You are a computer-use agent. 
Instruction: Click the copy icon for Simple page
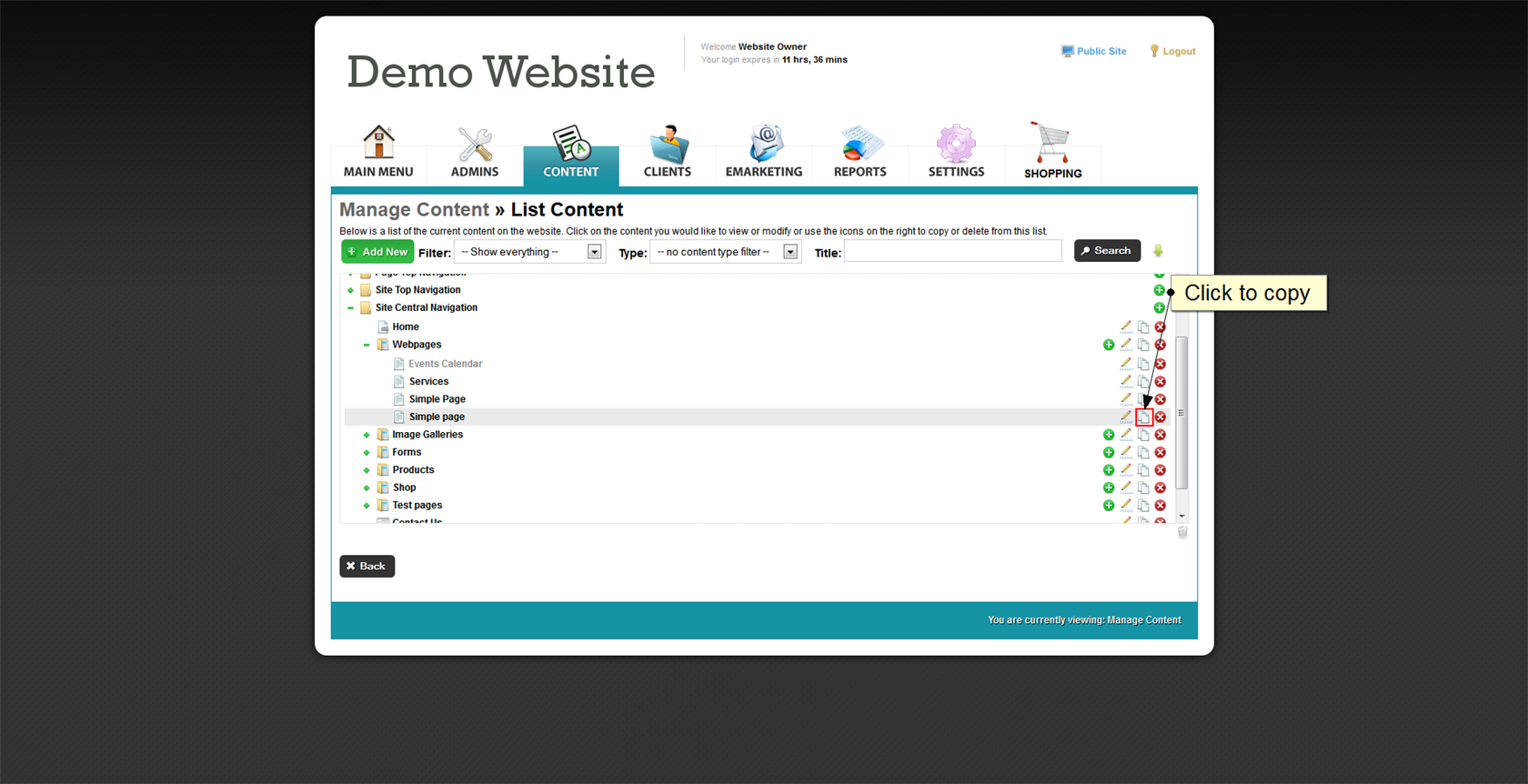1143,417
